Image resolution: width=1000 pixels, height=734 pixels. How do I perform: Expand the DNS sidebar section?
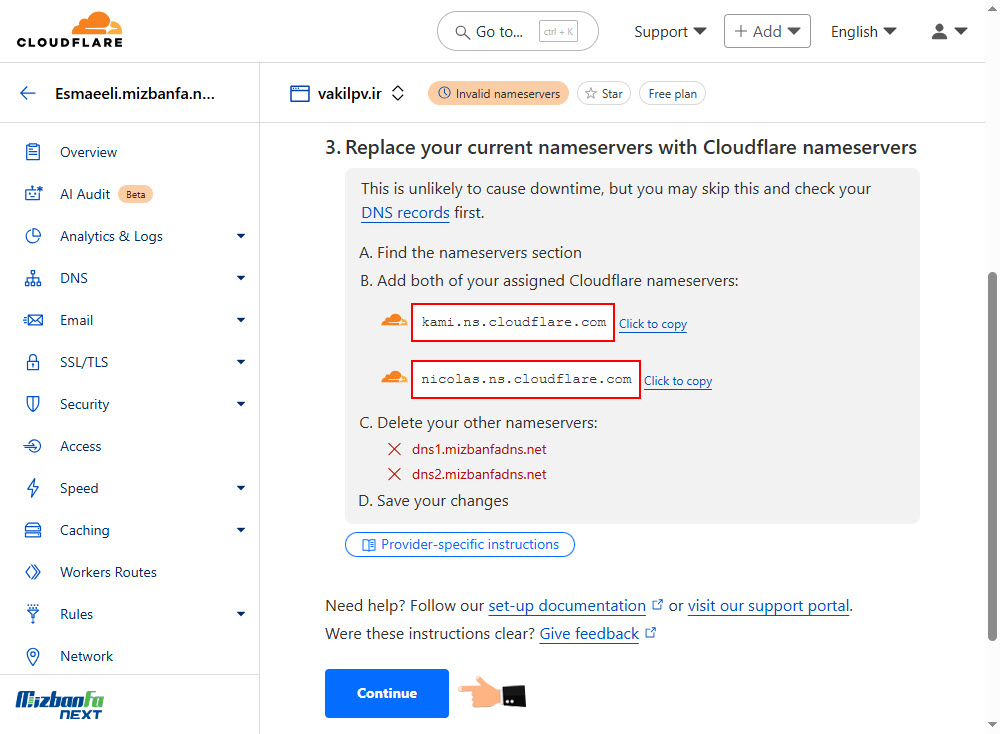240,278
